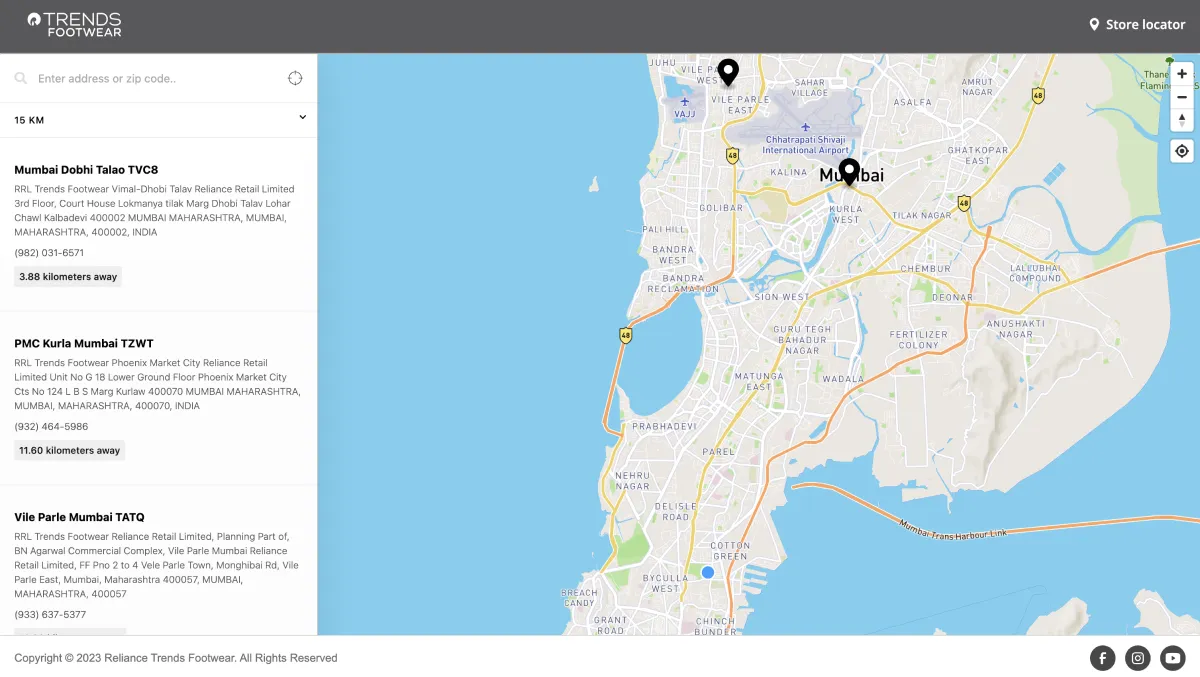This screenshot has width=1200, height=677.
Task: Click phone number (933) 637-5377
Action: 50,615
